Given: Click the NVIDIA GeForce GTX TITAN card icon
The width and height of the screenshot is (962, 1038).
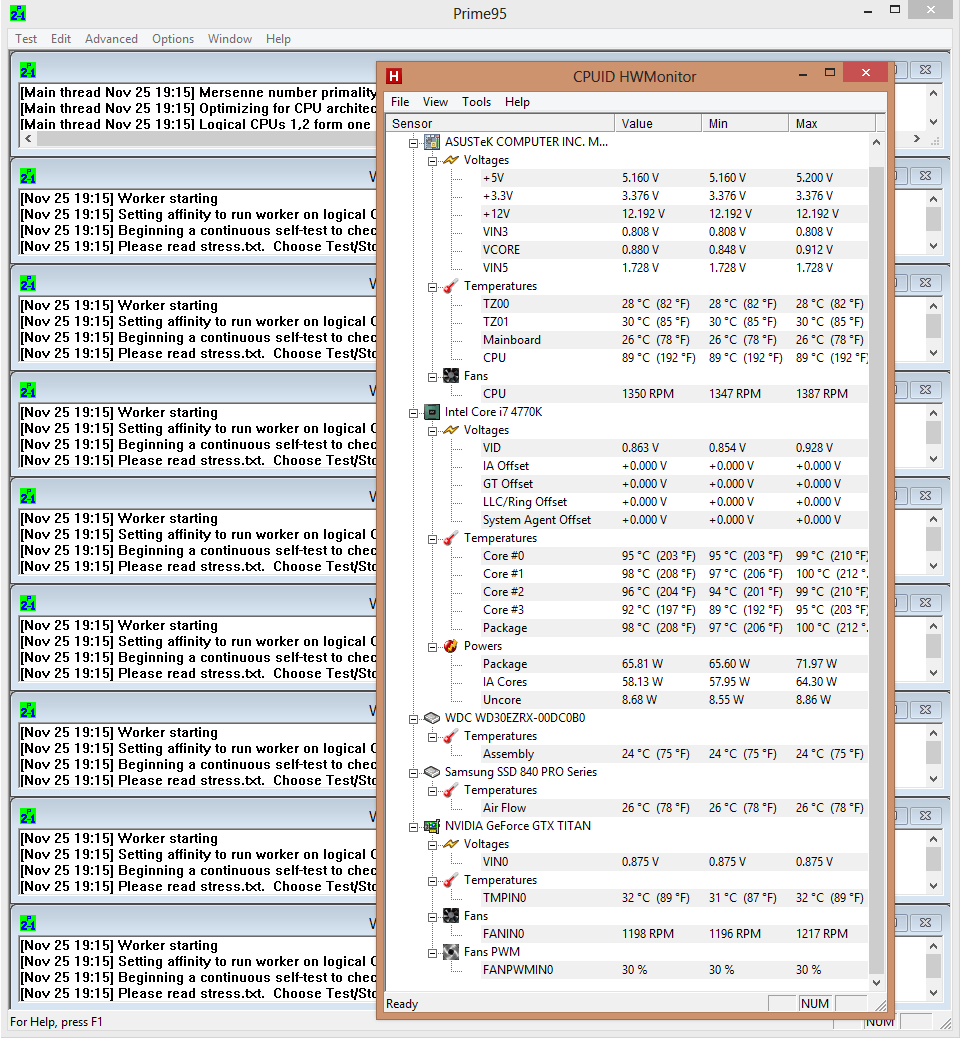Looking at the screenshot, I should pos(432,826).
